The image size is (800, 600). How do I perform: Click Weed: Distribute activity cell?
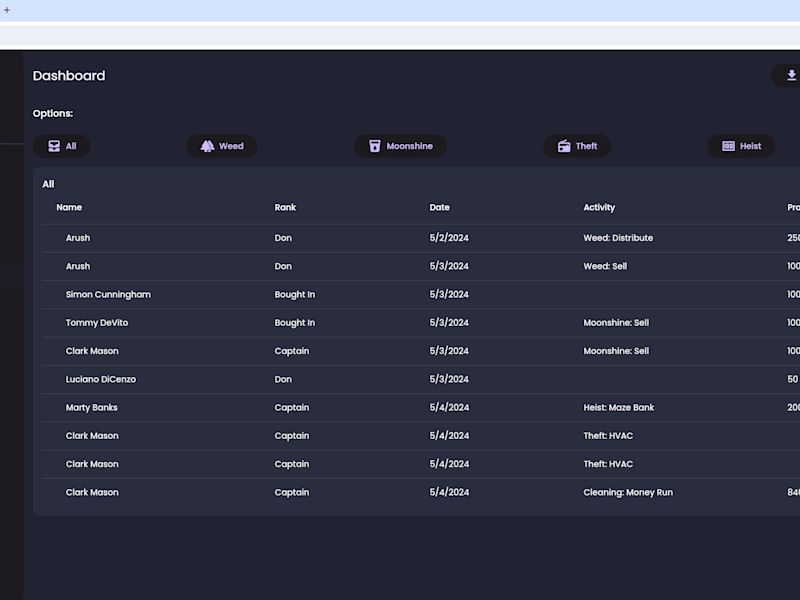(618, 238)
